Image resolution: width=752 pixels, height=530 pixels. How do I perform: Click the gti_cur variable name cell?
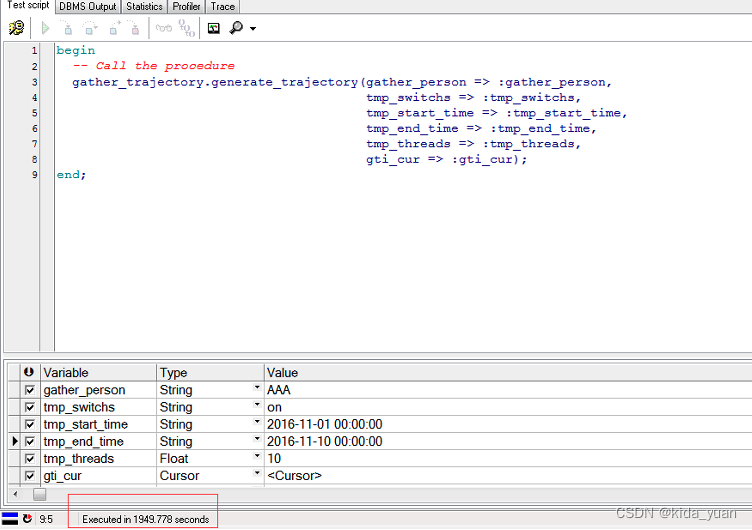(x=98, y=476)
